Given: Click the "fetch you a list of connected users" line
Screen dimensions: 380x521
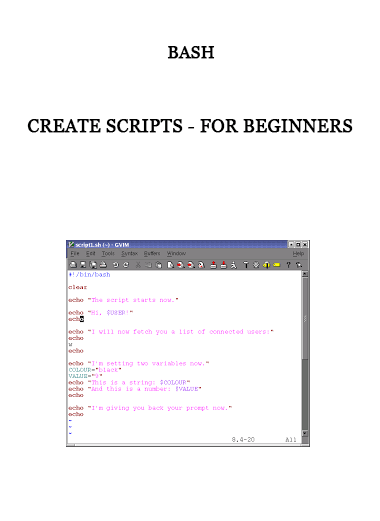Looking at the screenshot, I should pyautogui.click(x=171, y=332).
